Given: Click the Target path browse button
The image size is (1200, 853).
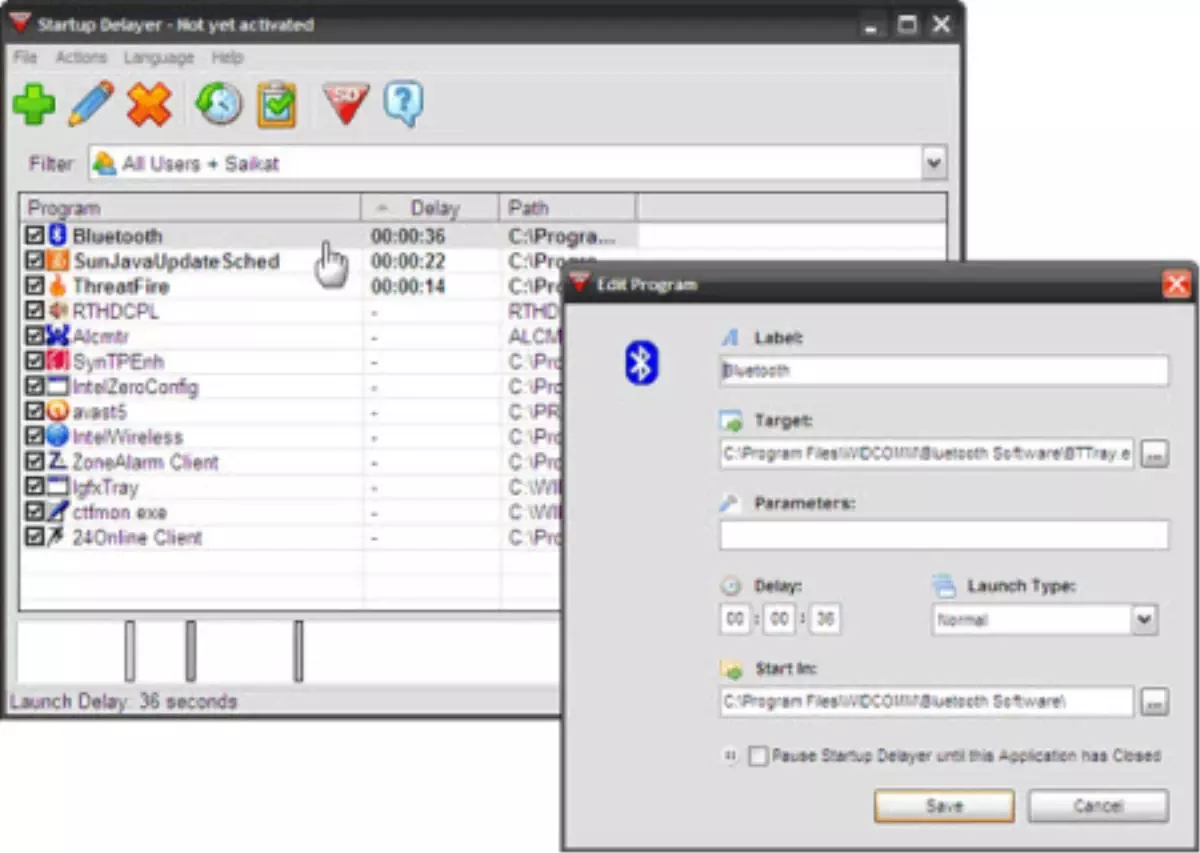Looking at the screenshot, I should click(x=1154, y=453).
